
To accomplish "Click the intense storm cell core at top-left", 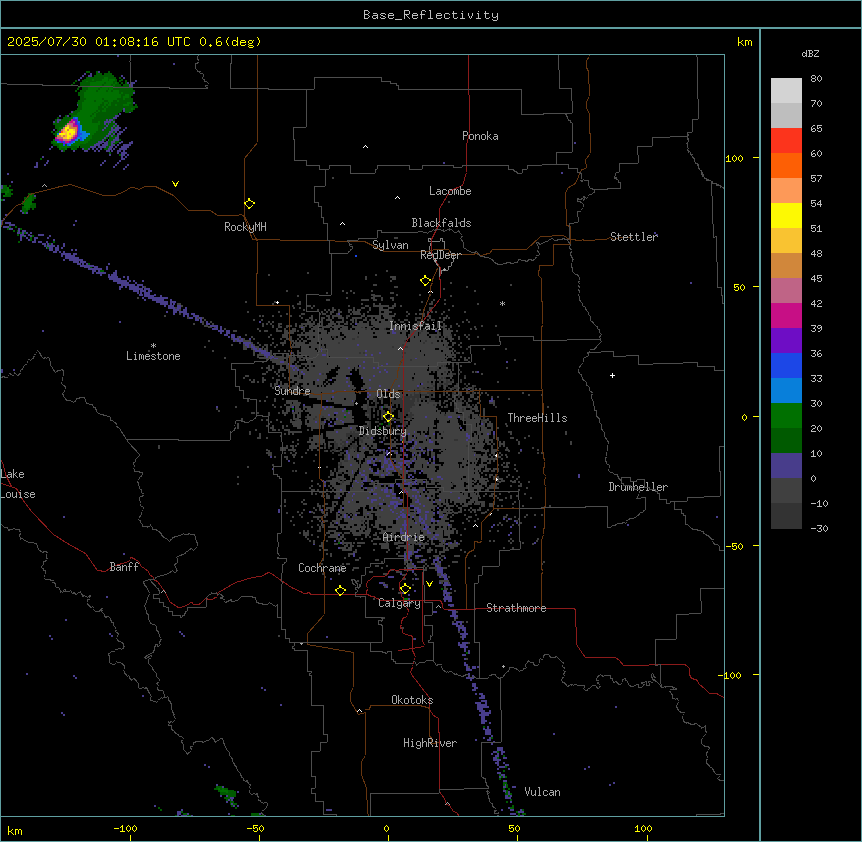I will tap(69, 132).
